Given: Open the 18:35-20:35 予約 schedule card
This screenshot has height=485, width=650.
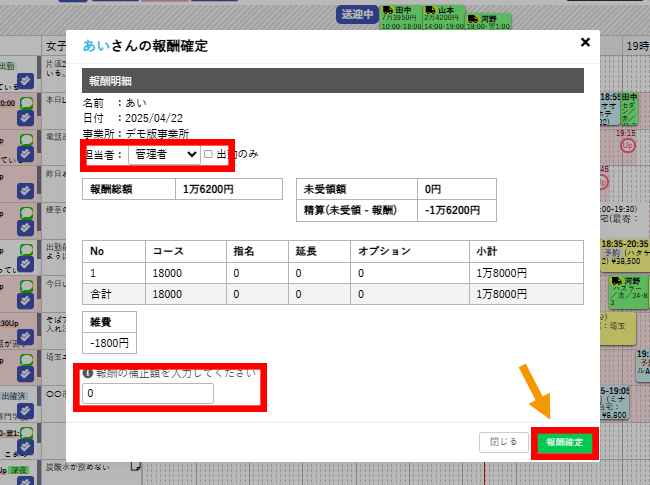Looking at the screenshot, I should click(x=625, y=255).
